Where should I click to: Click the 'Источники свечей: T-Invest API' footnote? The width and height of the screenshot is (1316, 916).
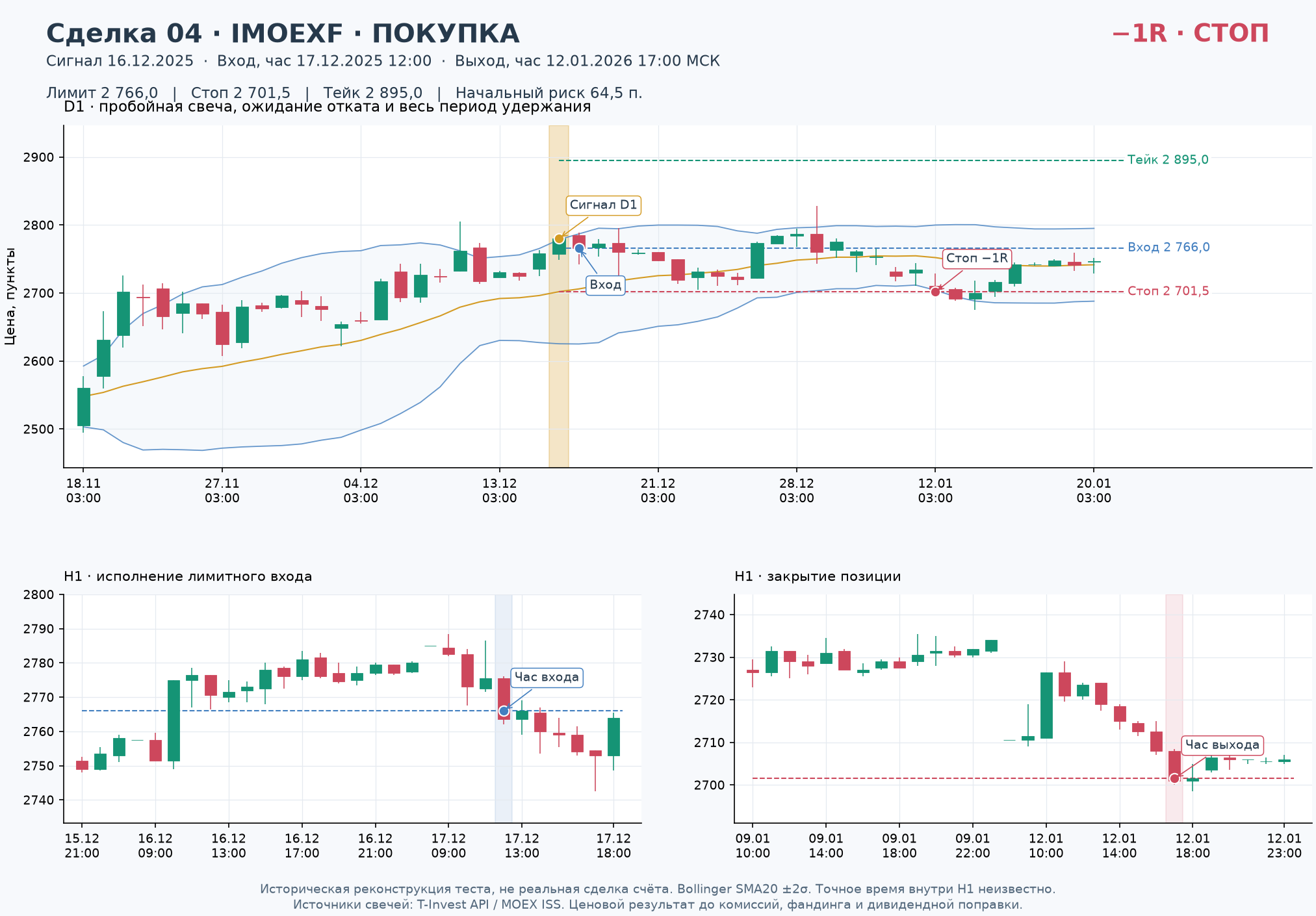coord(658,905)
